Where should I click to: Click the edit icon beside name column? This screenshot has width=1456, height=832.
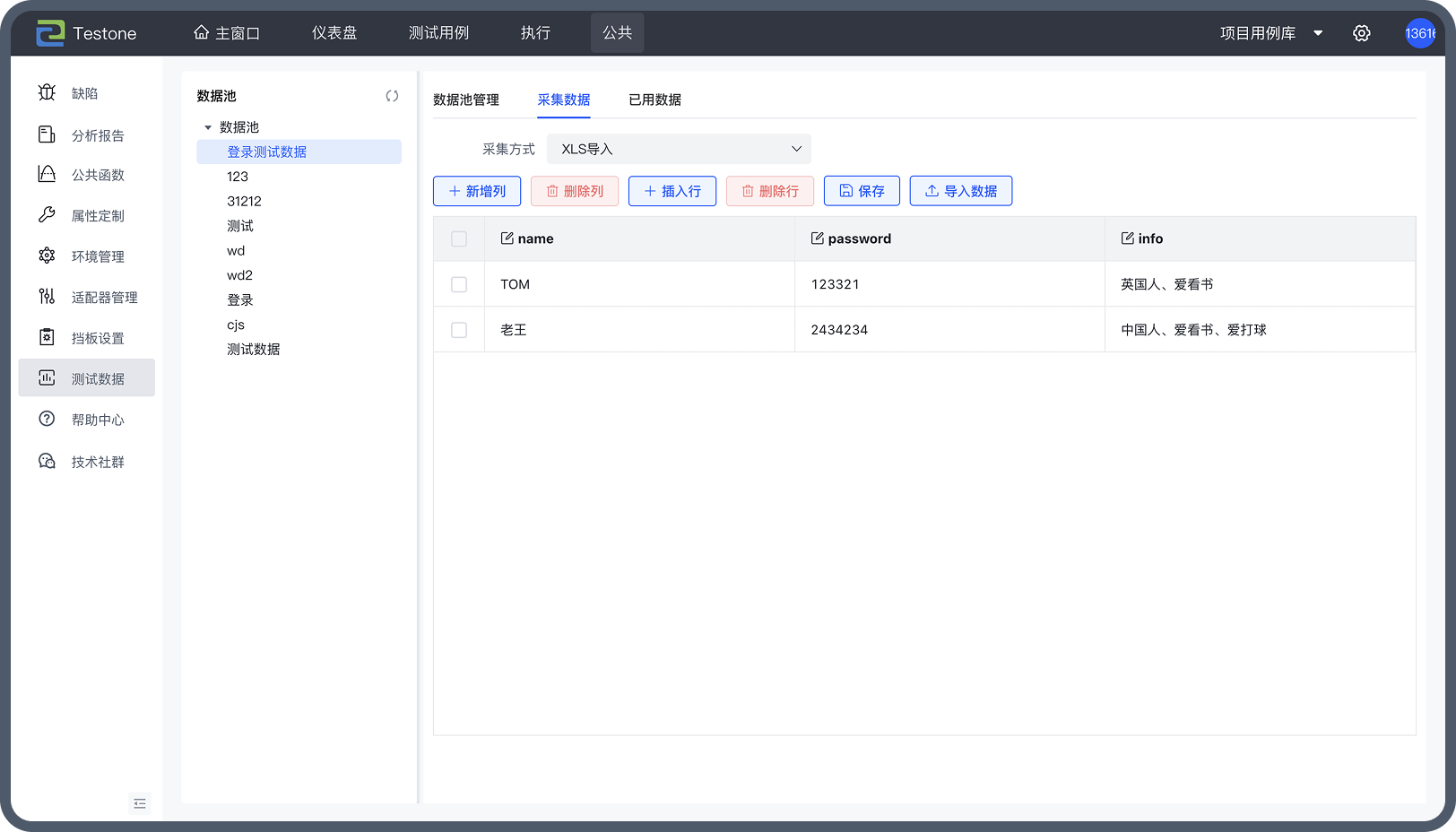click(507, 238)
